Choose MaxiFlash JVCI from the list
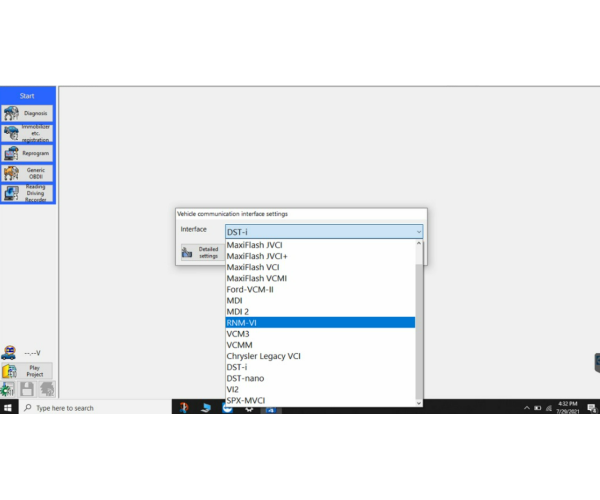The width and height of the screenshot is (600, 500). click(320, 245)
